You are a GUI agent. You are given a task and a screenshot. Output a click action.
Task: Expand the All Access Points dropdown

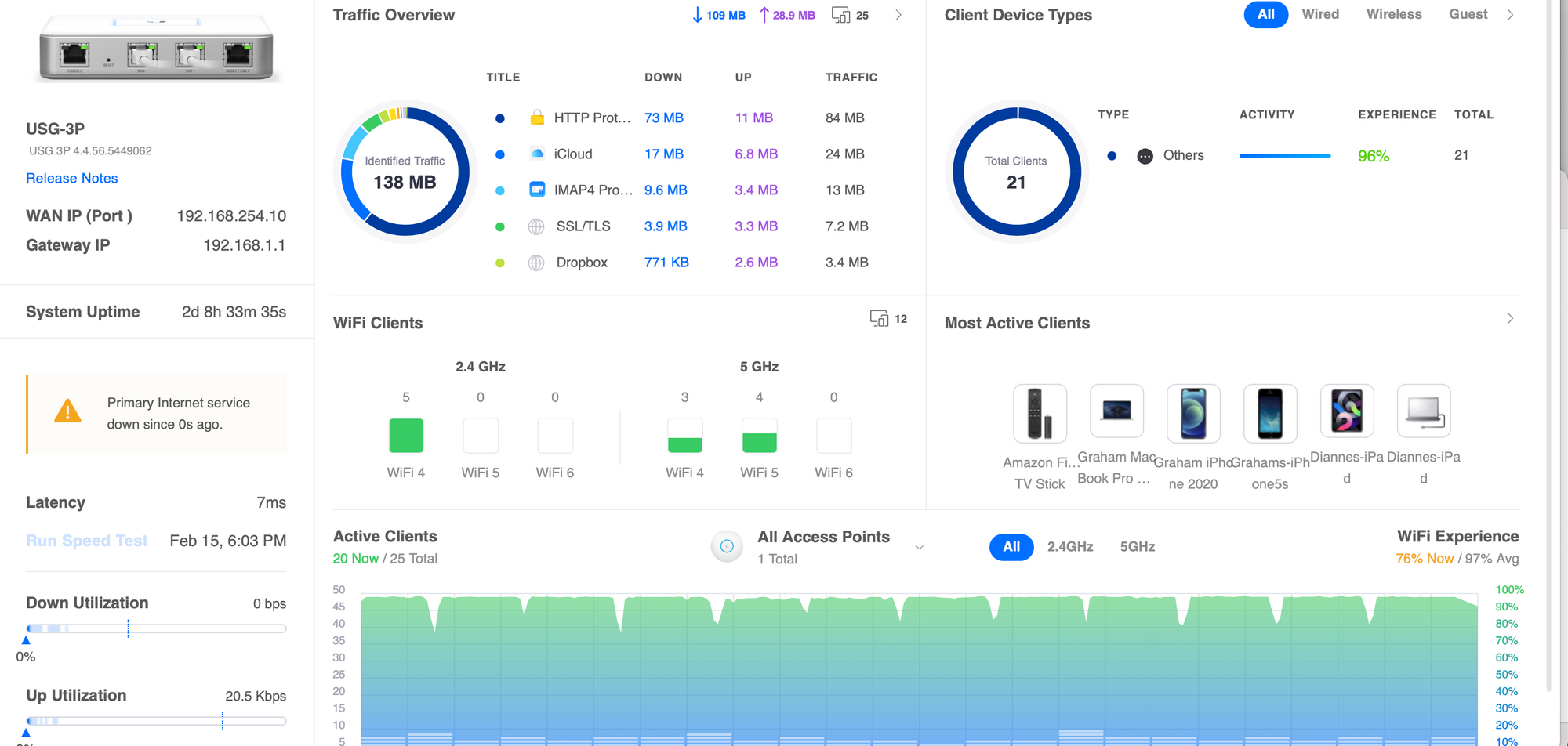(919, 547)
